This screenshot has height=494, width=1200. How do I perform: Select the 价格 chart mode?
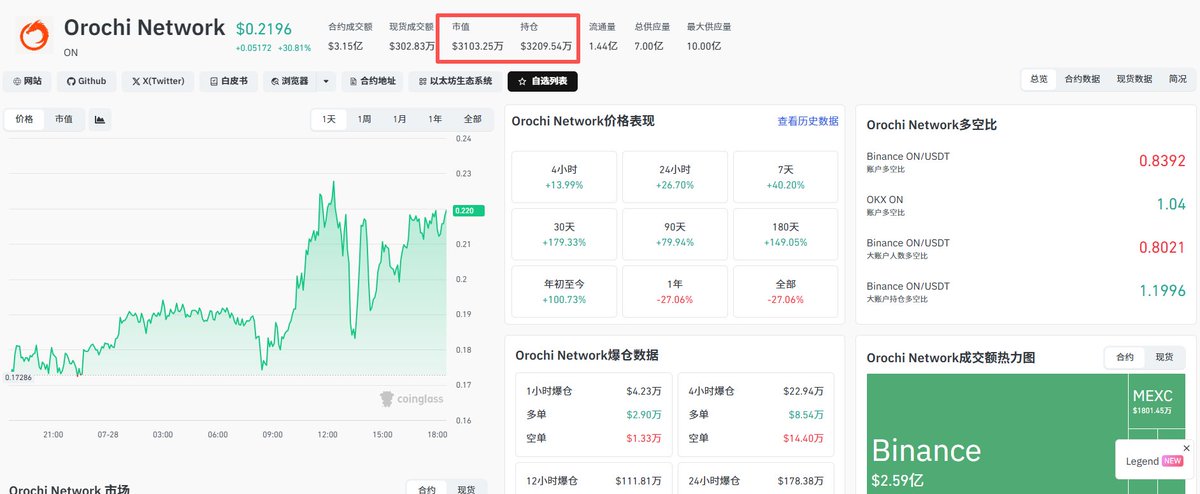coord(24,119)
